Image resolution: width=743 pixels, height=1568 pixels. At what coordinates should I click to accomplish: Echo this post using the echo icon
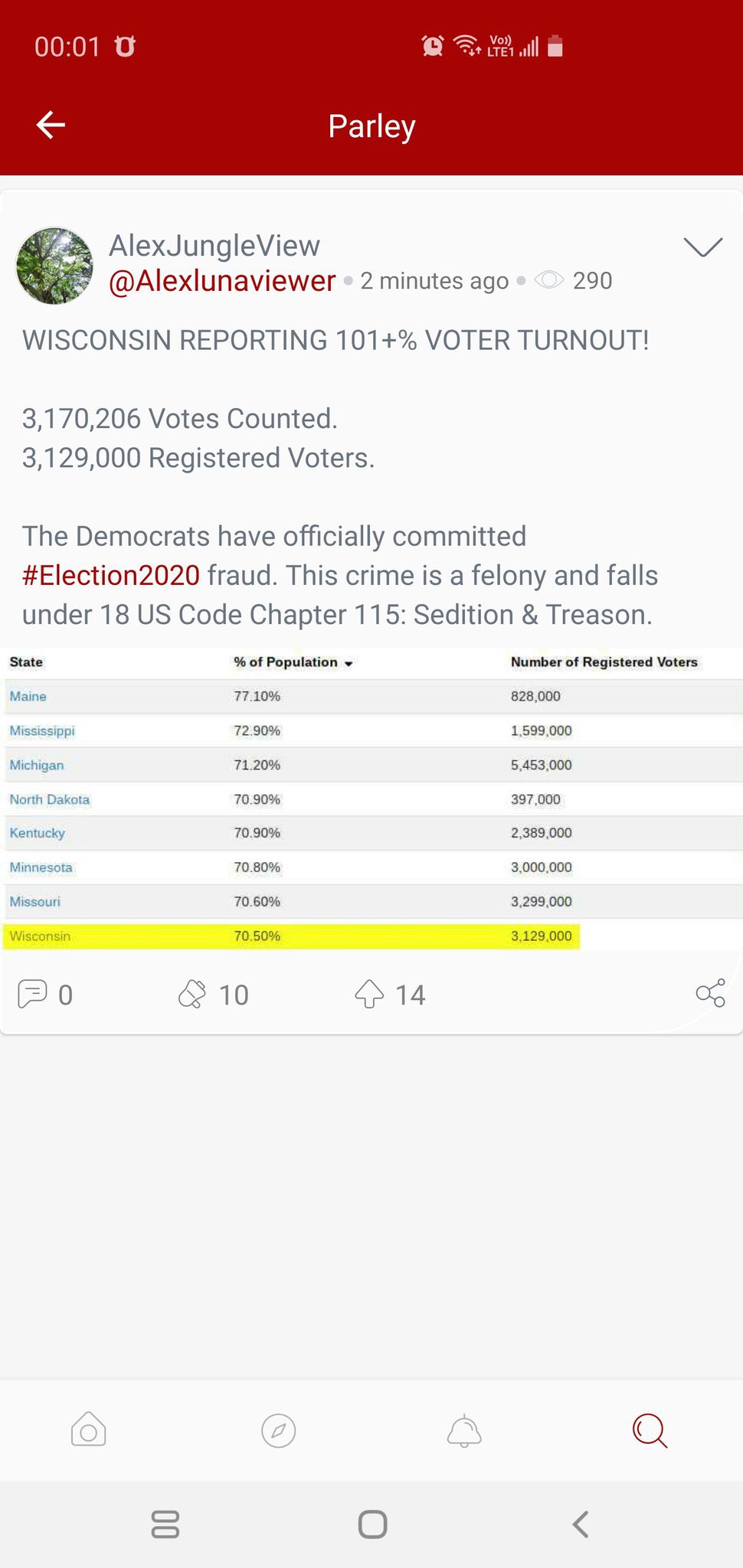192,994
